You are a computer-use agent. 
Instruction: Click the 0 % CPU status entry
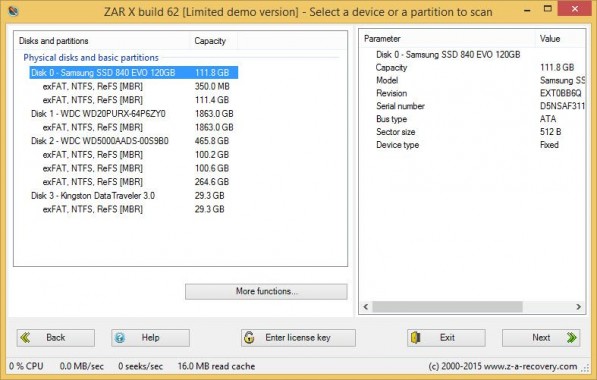pos(26,366)
